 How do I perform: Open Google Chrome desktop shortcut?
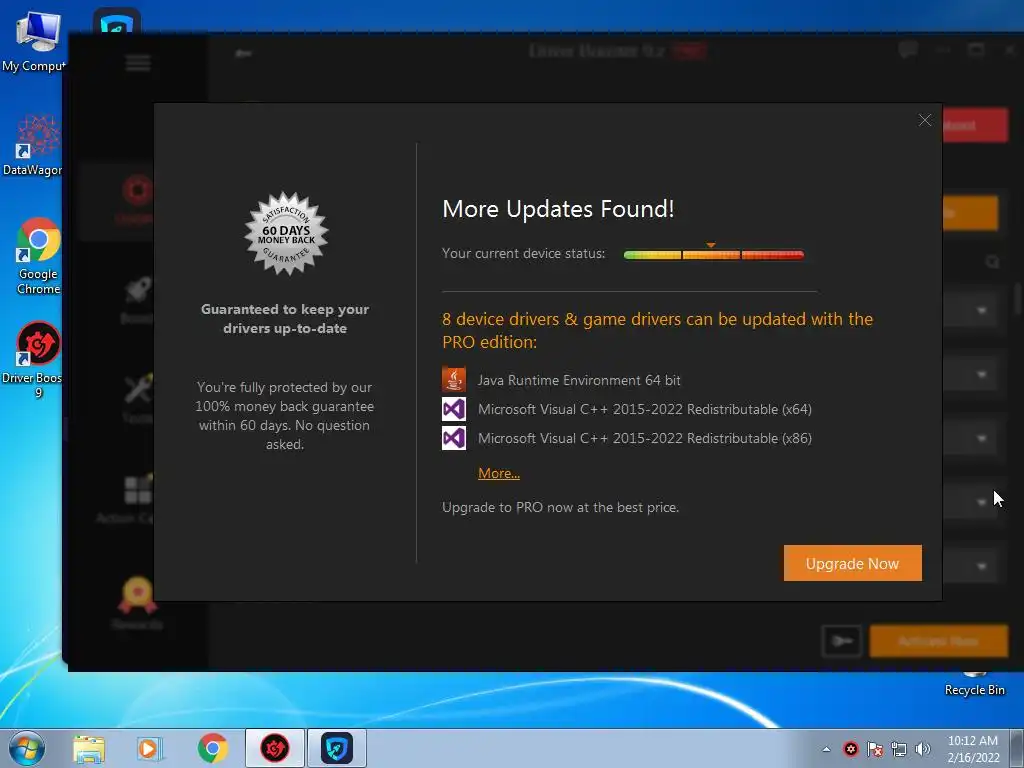[38, 256]
